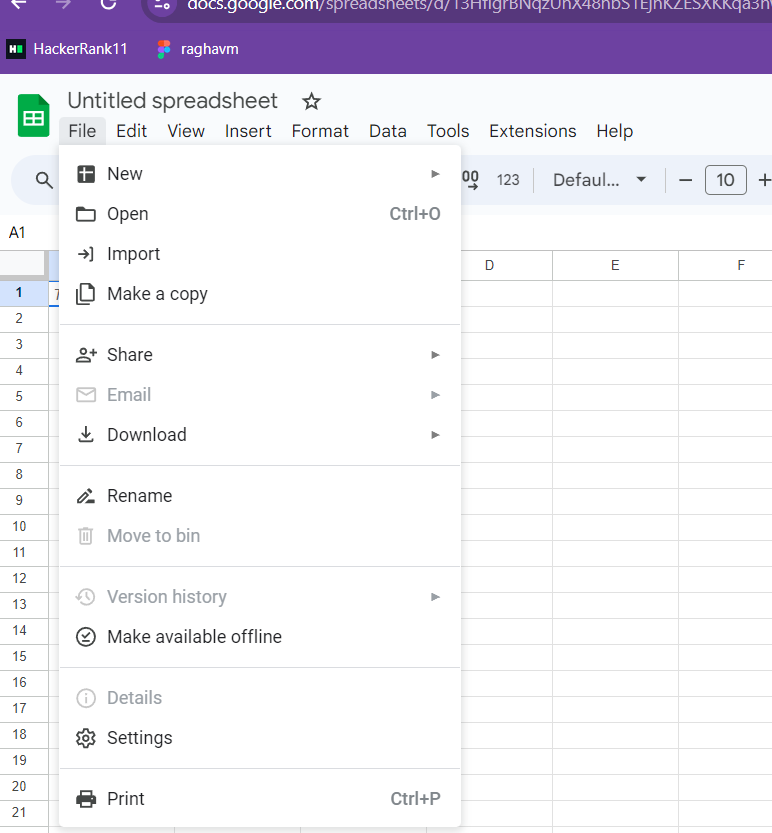
Task: Increase font size with plus button
Action: (764, 180)
